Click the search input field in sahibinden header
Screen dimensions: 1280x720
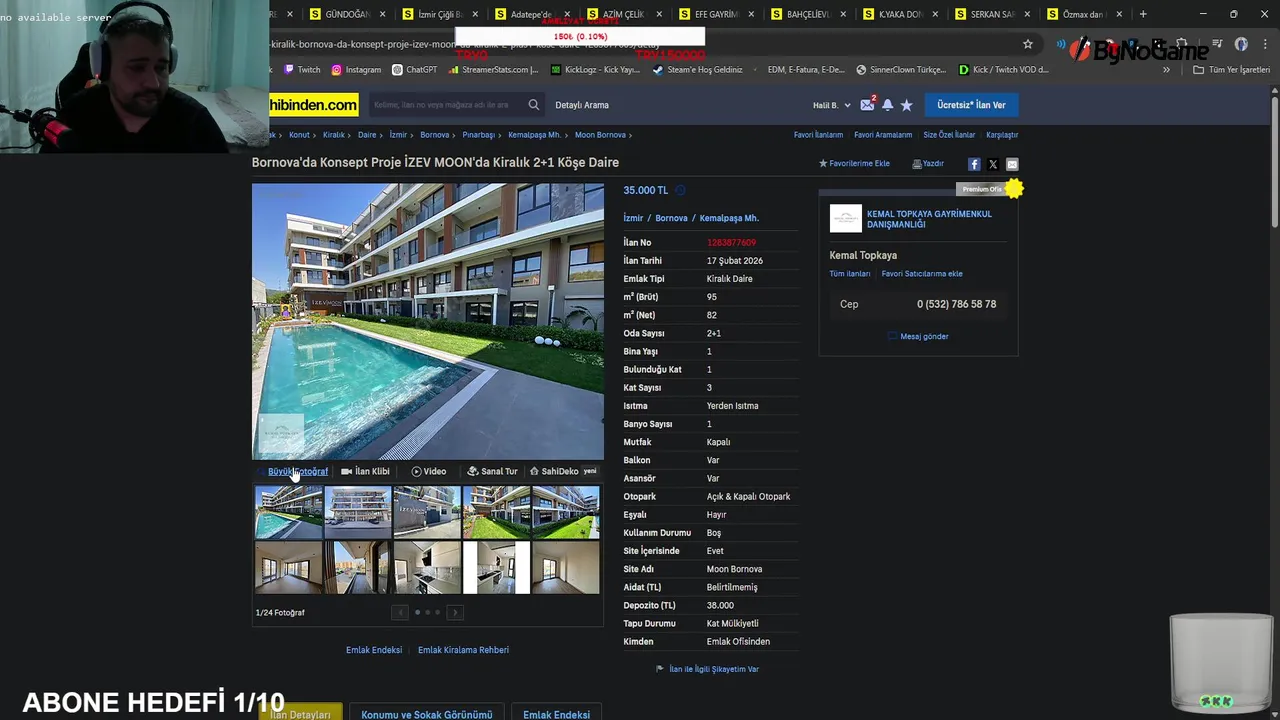tap(445, 105)
